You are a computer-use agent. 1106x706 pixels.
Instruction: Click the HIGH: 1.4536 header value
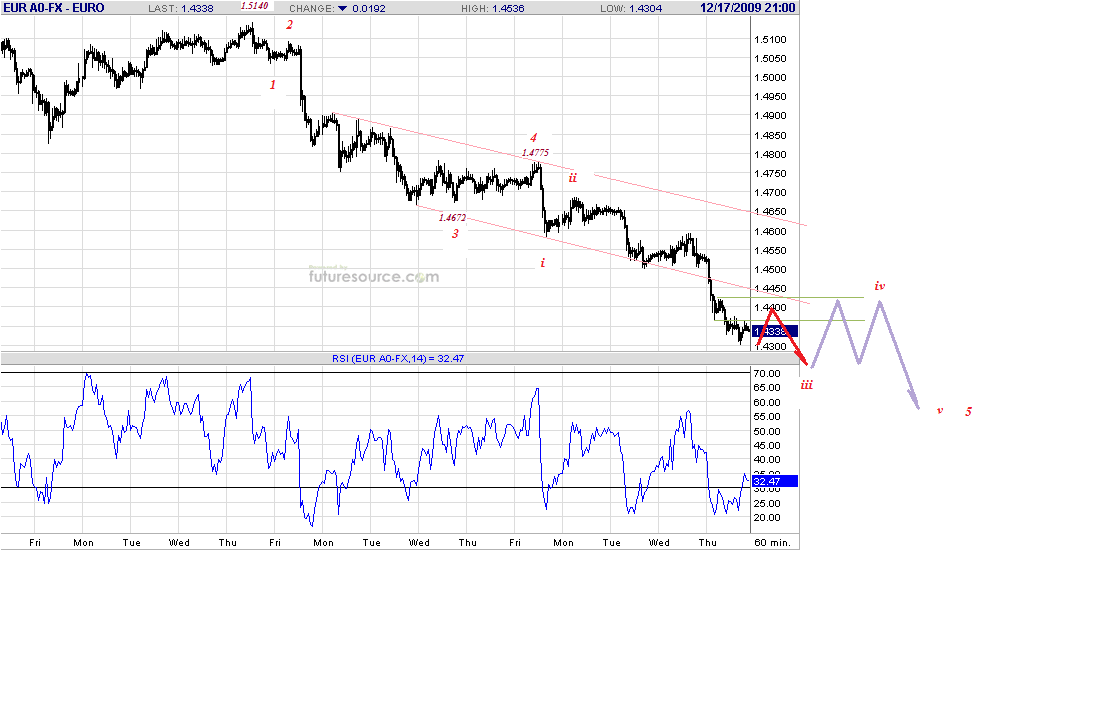click(492, 8)
